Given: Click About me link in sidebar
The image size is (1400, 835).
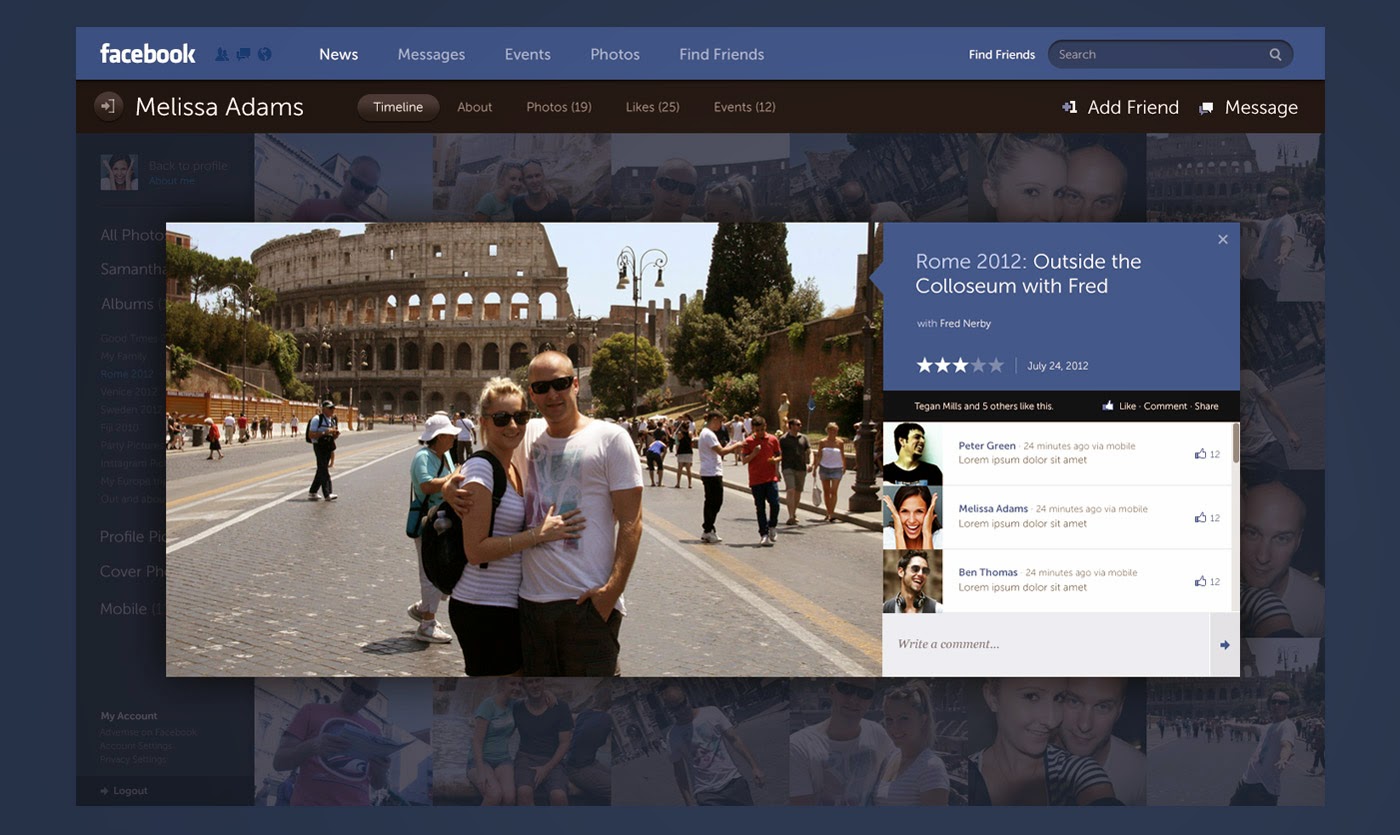Looking at the screenshot, I should (172, 181).
